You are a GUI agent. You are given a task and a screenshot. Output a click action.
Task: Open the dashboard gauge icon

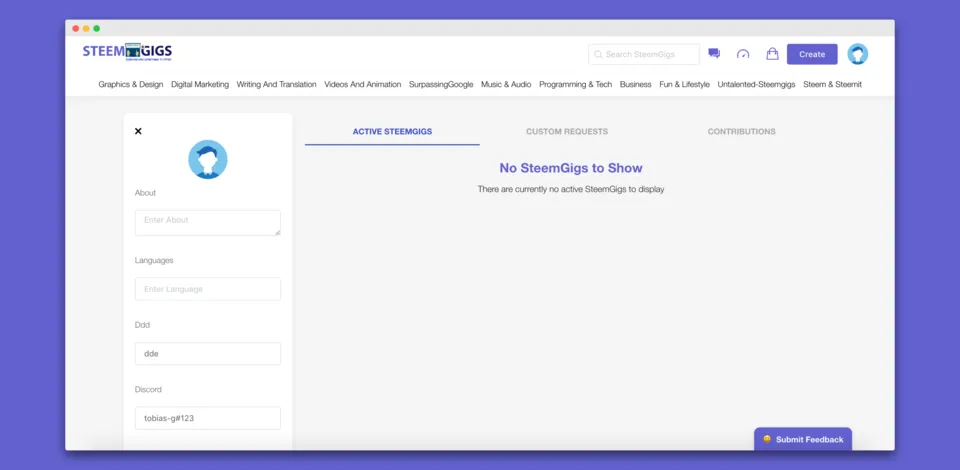point(743,54)
